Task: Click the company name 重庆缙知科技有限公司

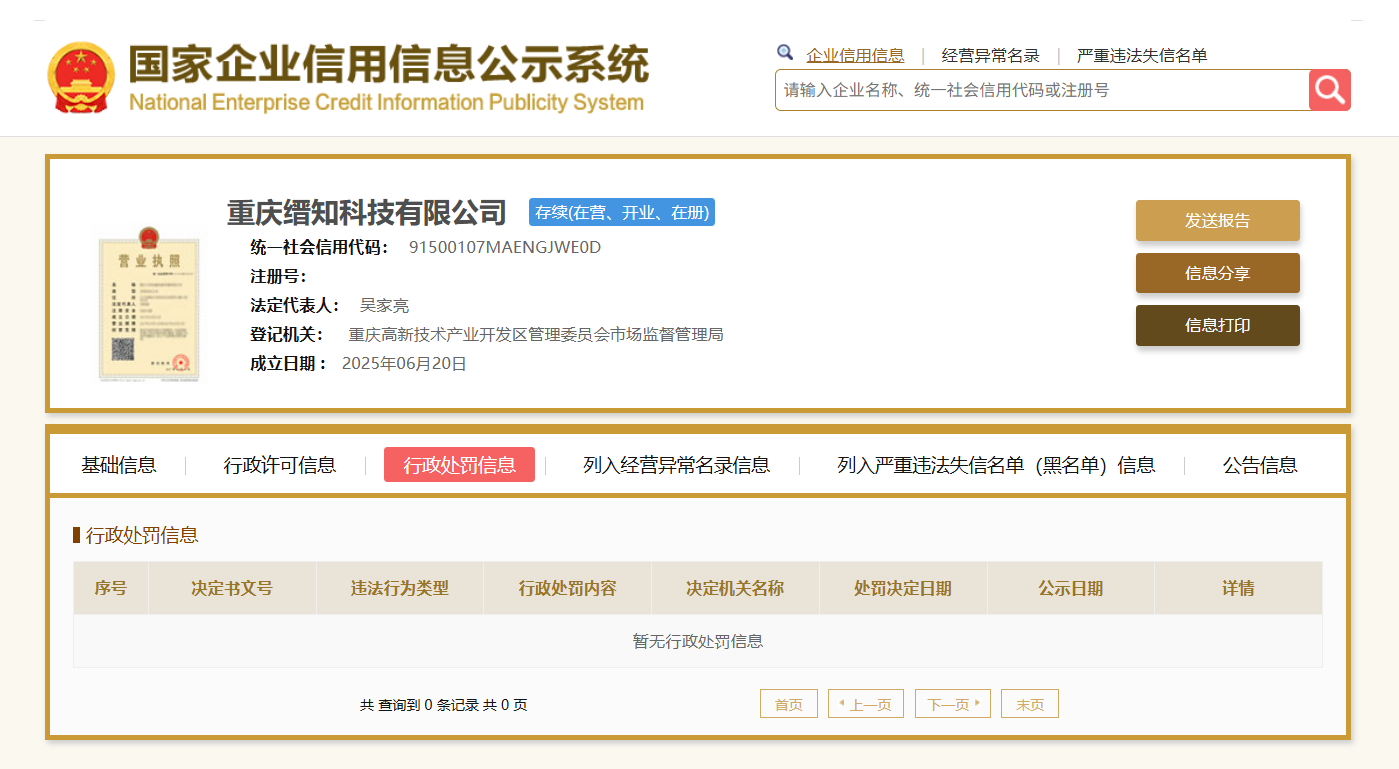Action: coord(367,212)
